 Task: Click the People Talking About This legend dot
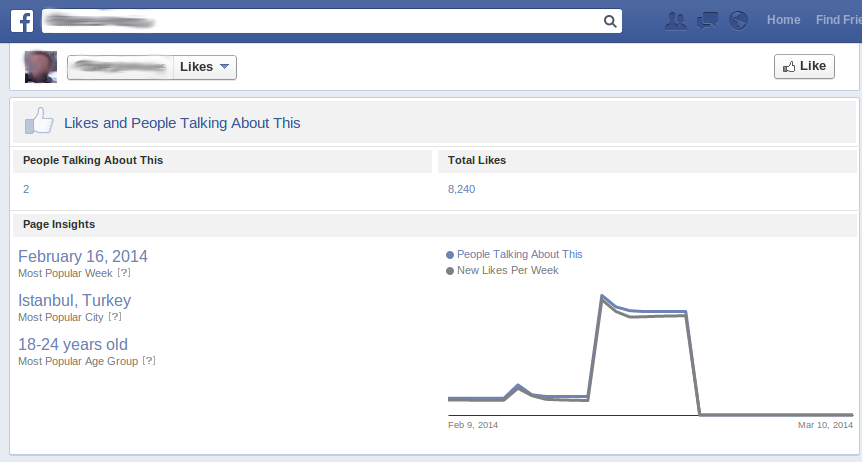(451, 255)
